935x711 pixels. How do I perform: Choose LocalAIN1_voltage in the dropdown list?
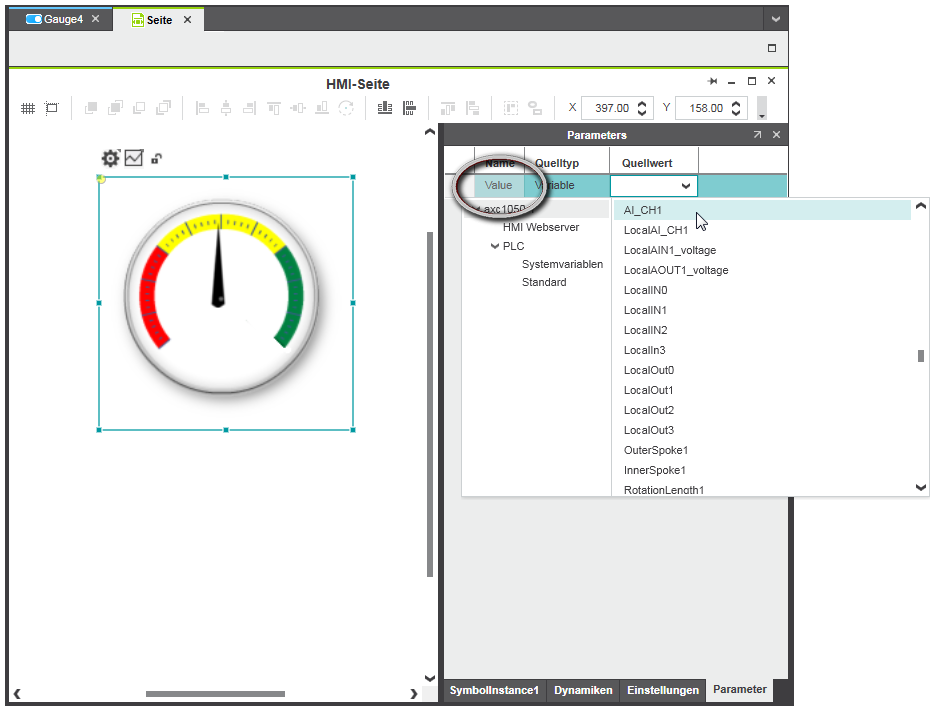coord(669,250)
